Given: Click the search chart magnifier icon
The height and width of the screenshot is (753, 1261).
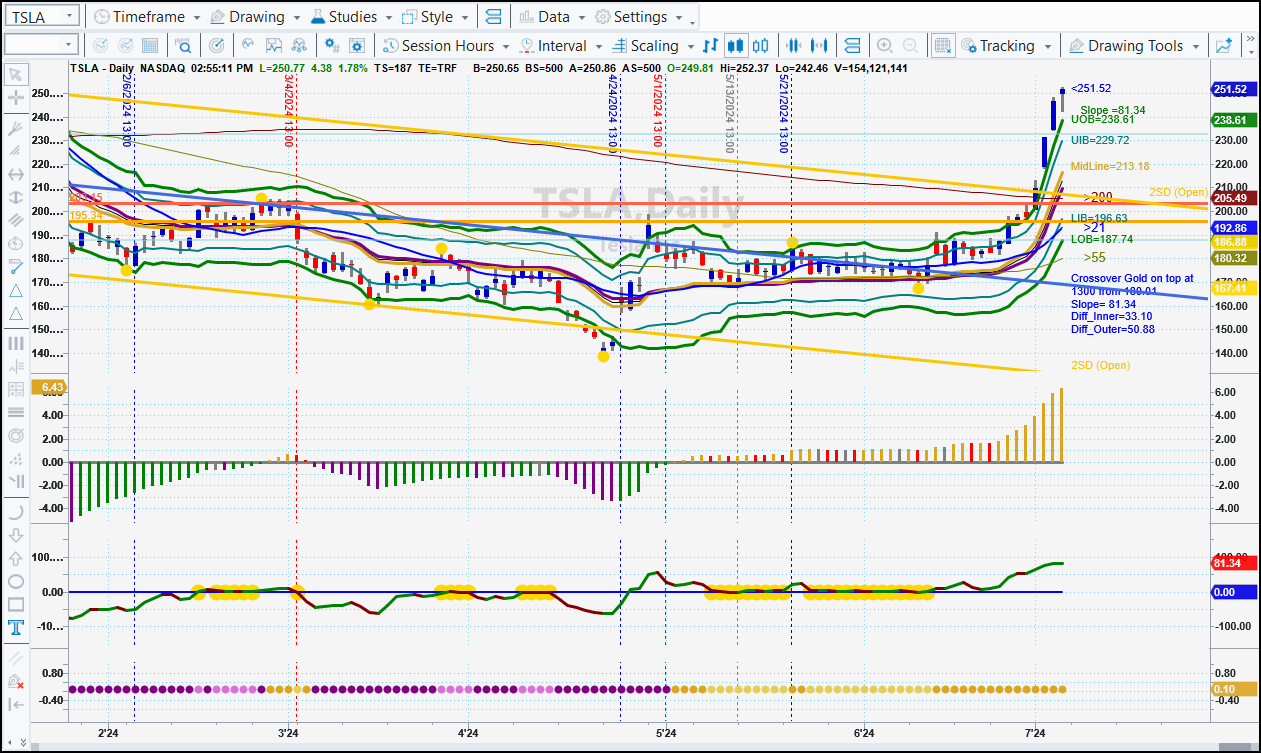Looking at the screenshot, I should 184,45.
